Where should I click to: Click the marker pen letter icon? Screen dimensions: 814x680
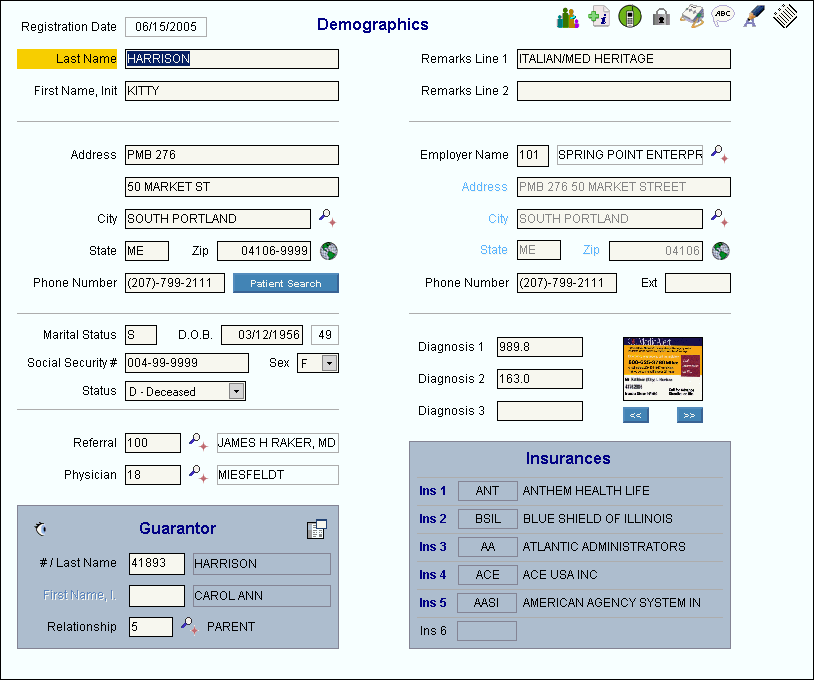pos(753,16)
